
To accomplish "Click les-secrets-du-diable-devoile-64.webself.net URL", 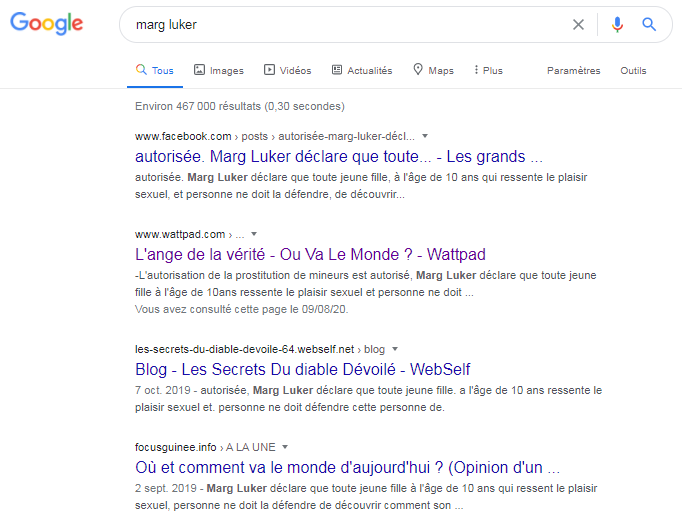I will pos(244,349).
